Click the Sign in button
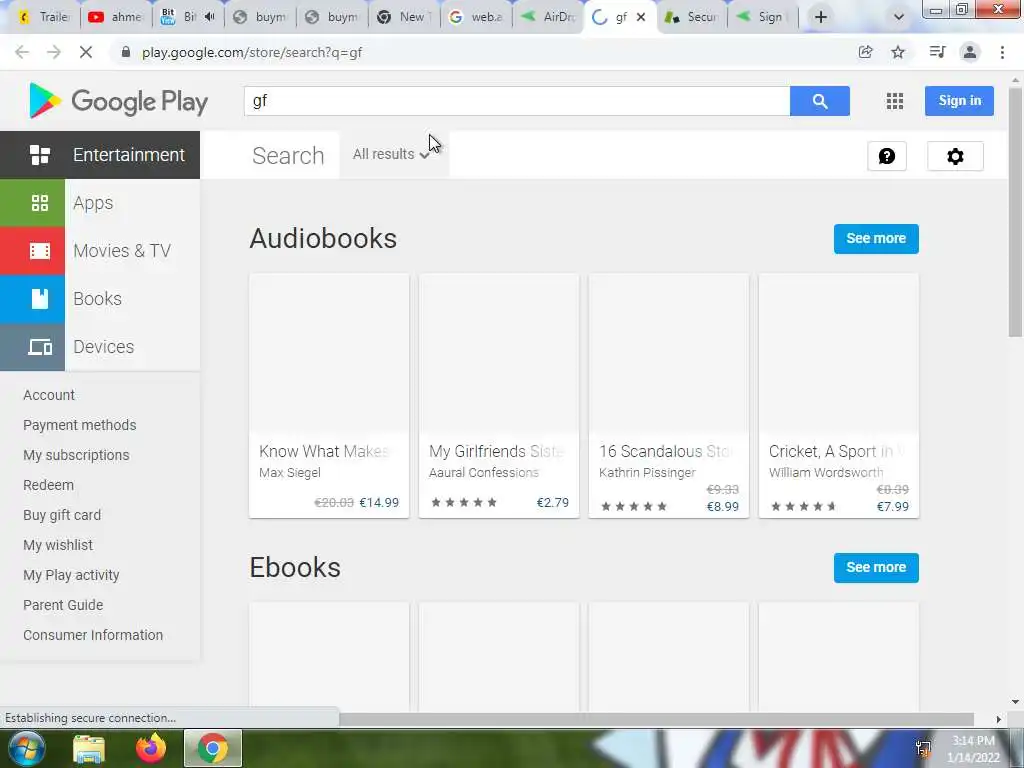This screenshot has width=1024, height=768. pos(959,101)
